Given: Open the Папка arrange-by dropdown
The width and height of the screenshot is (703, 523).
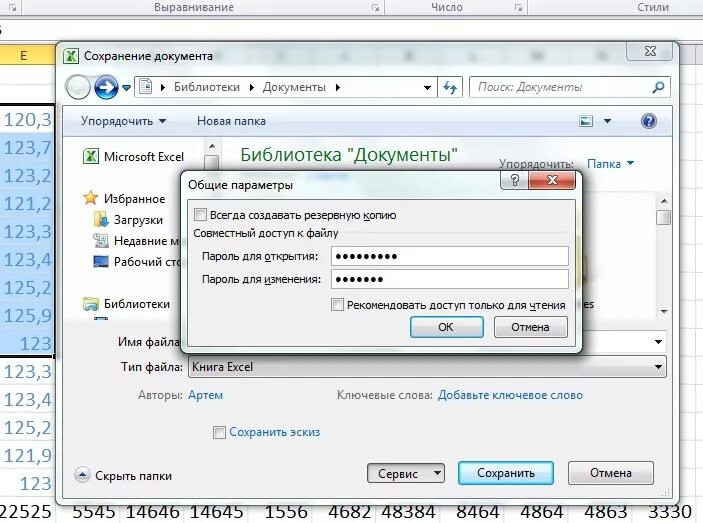Looking at the screenshot, I should click(x=611, y=164).
